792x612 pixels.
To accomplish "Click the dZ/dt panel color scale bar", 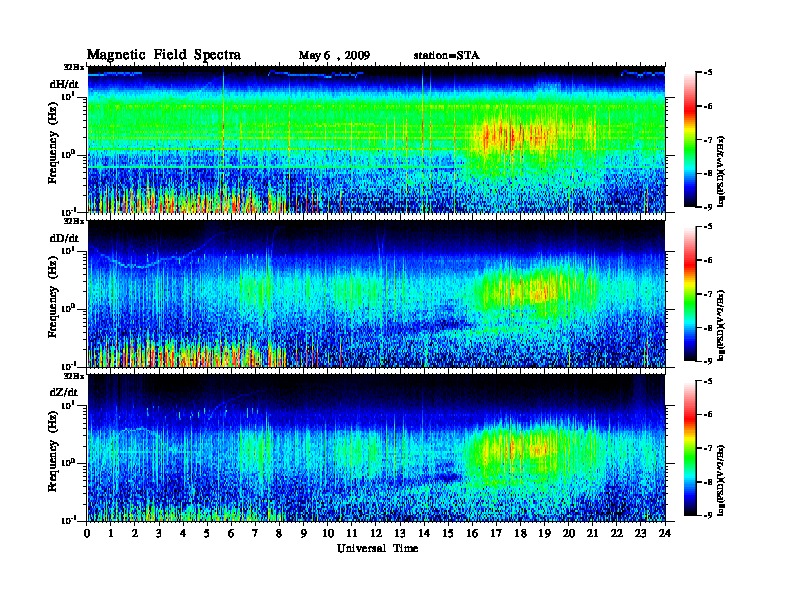I will 690,448.
